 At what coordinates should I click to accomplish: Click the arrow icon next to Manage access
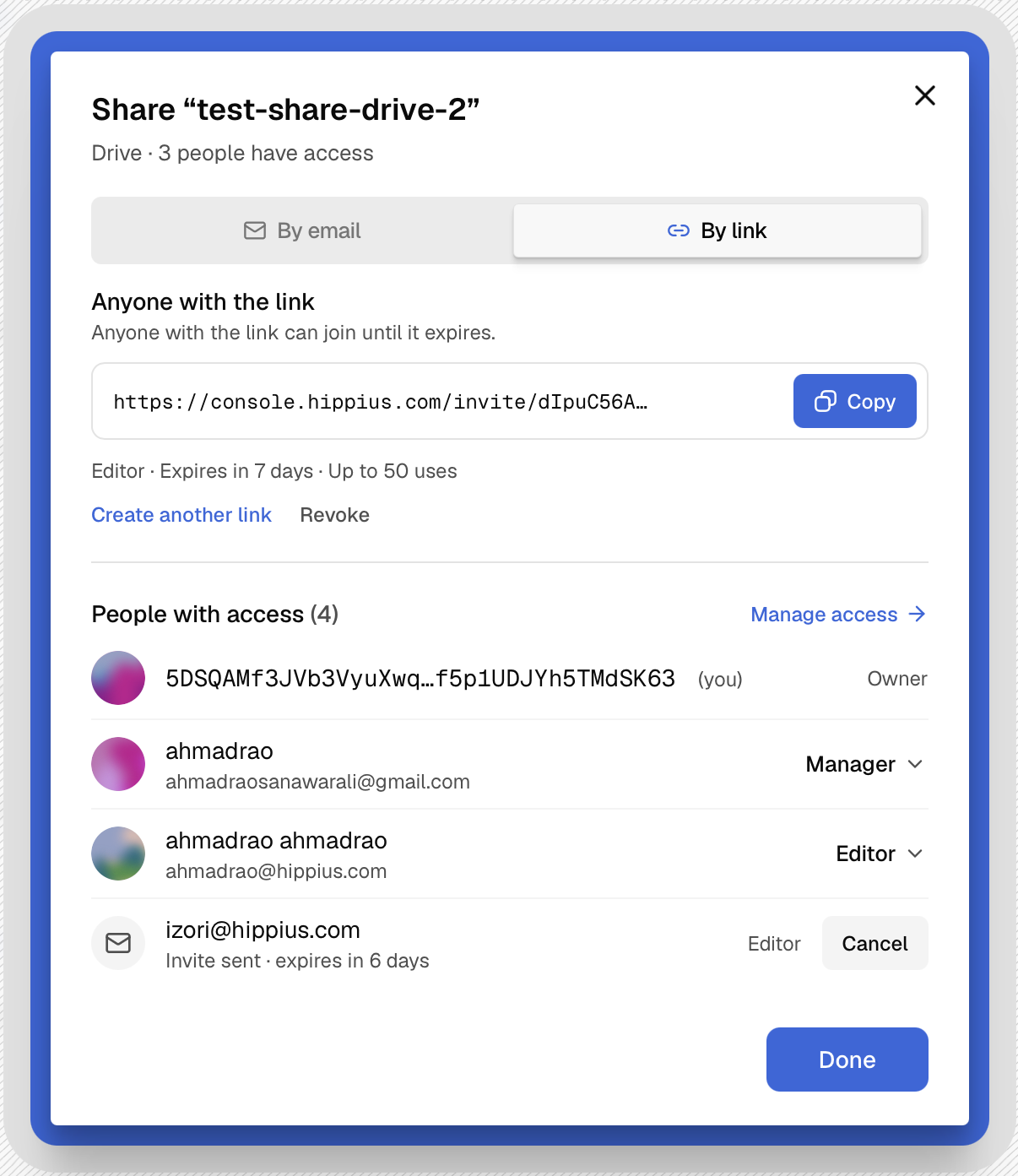(917, 614)
